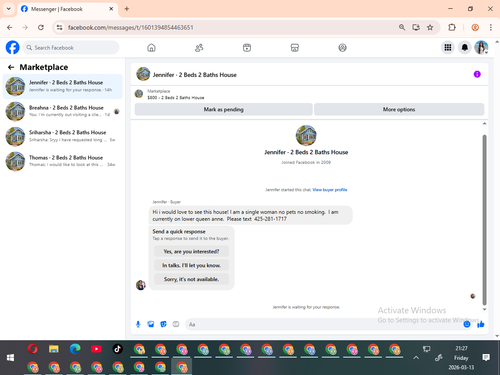Click More options button

tap(399, 109)
